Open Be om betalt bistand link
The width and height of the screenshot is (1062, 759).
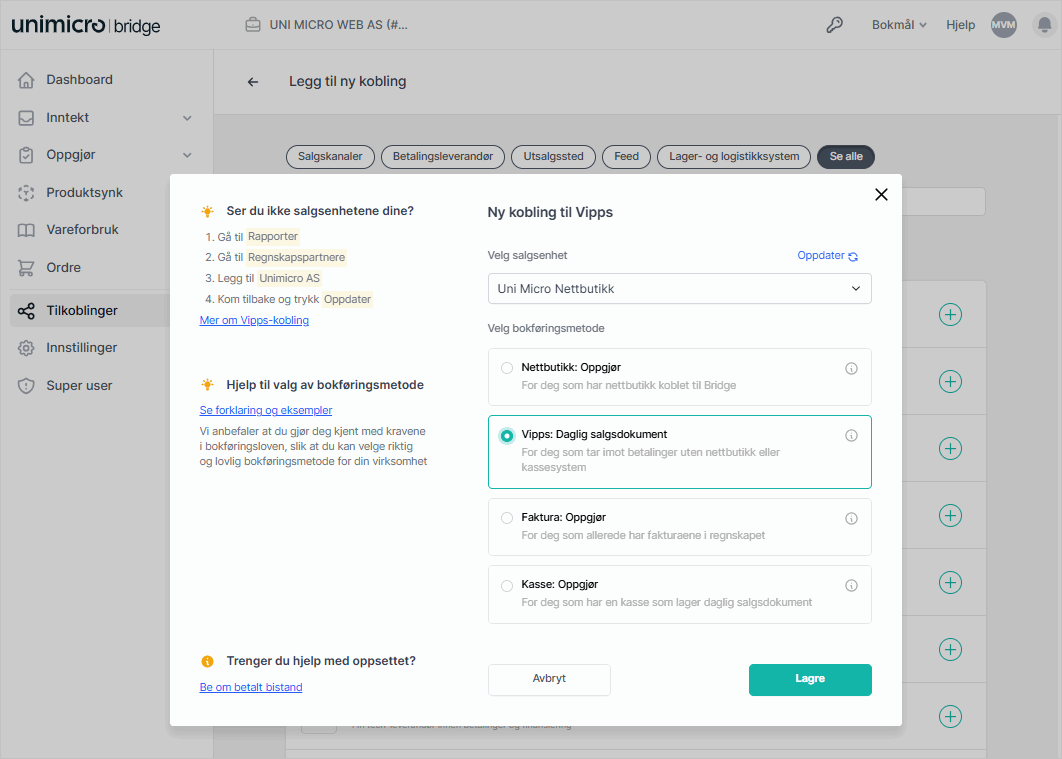251,687
